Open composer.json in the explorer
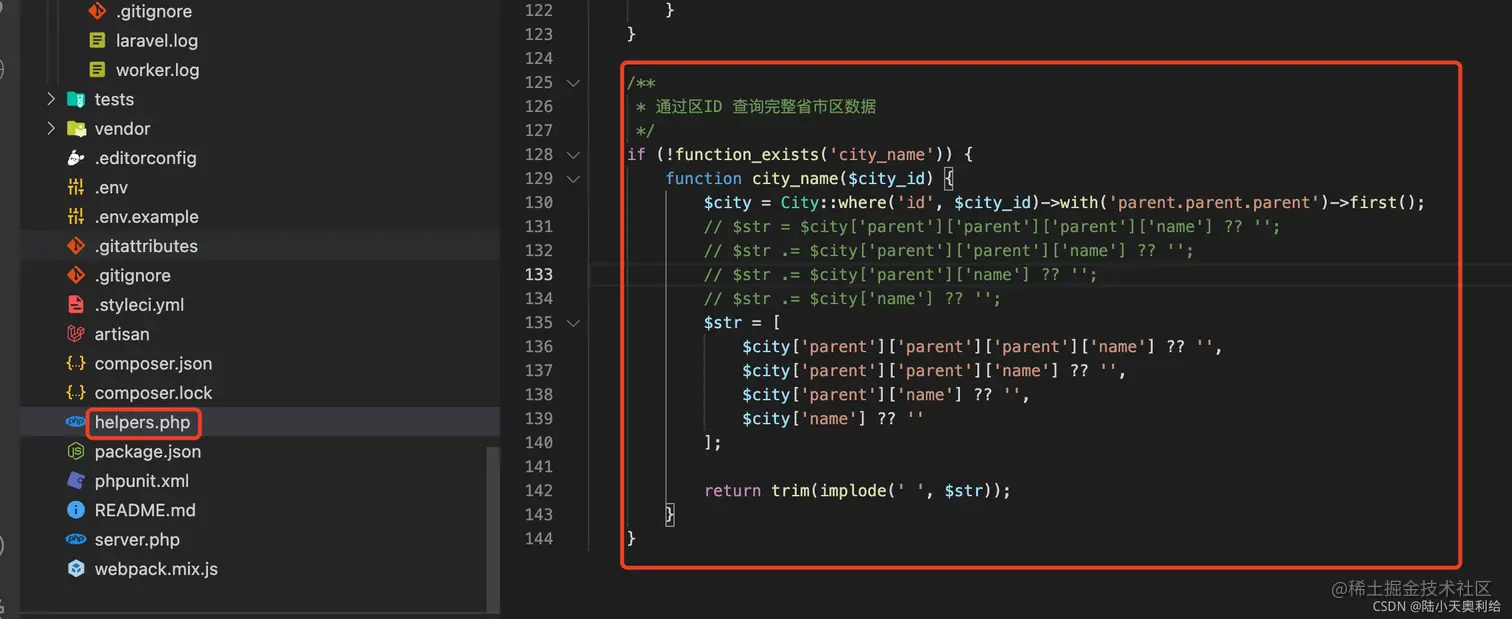Image resolution: width=1512 pixels, height=619 pixels. 153,363
